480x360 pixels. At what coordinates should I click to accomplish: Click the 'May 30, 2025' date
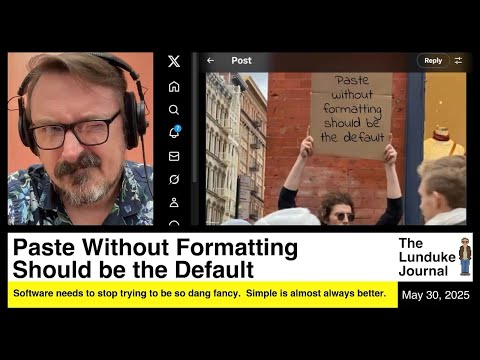point(435,295)
